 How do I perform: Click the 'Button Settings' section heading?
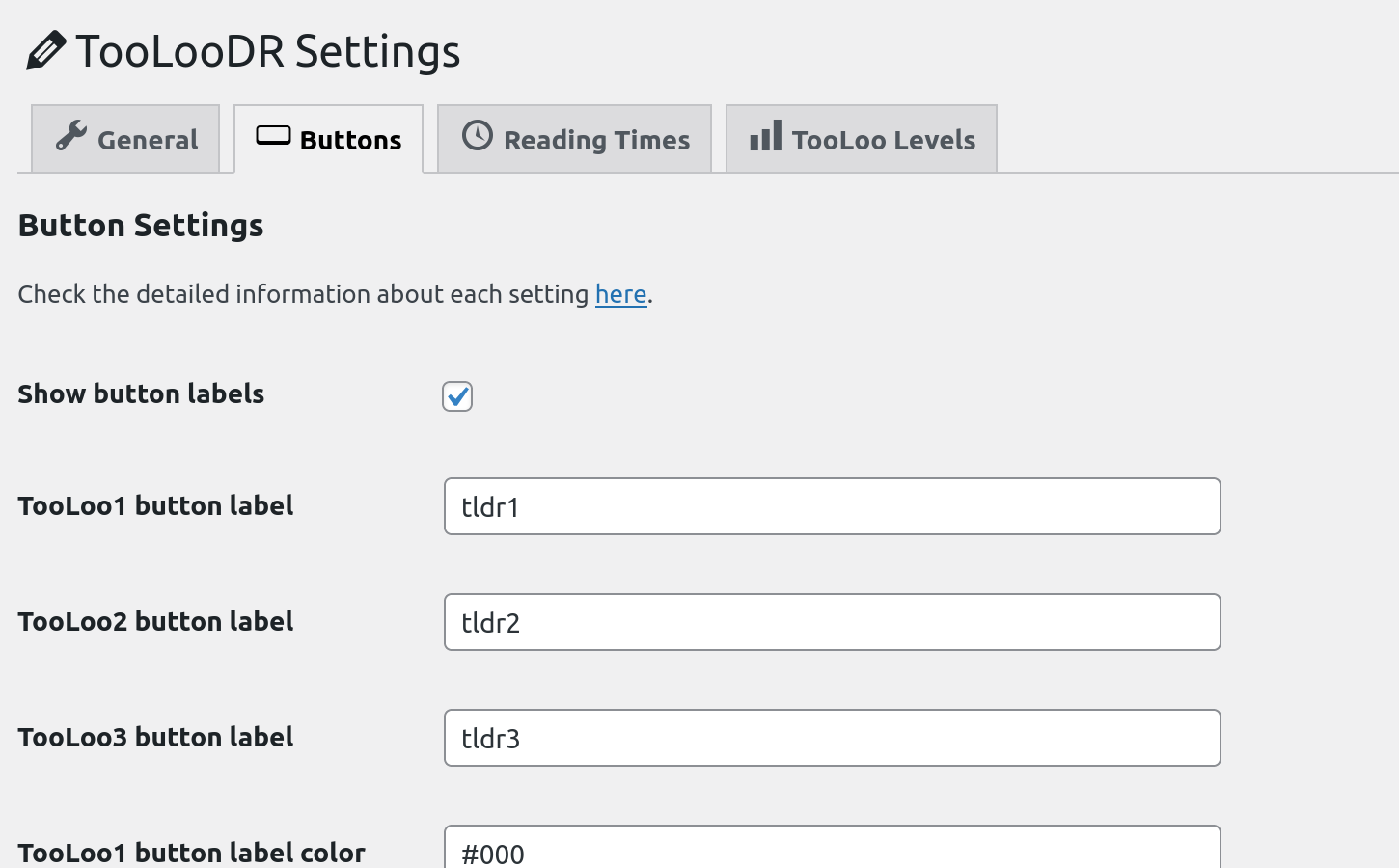[x=141, y=225]
